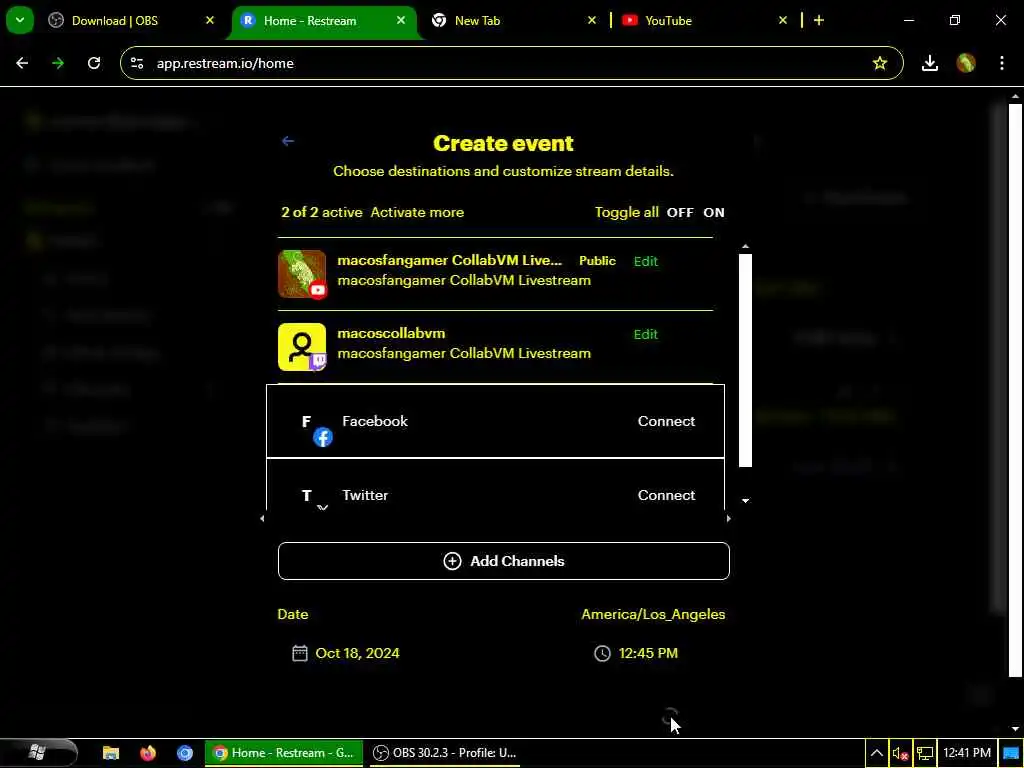The image size is (1024, 768).
Task: Toggle all channels OFF
Action: tap(680, 213)
